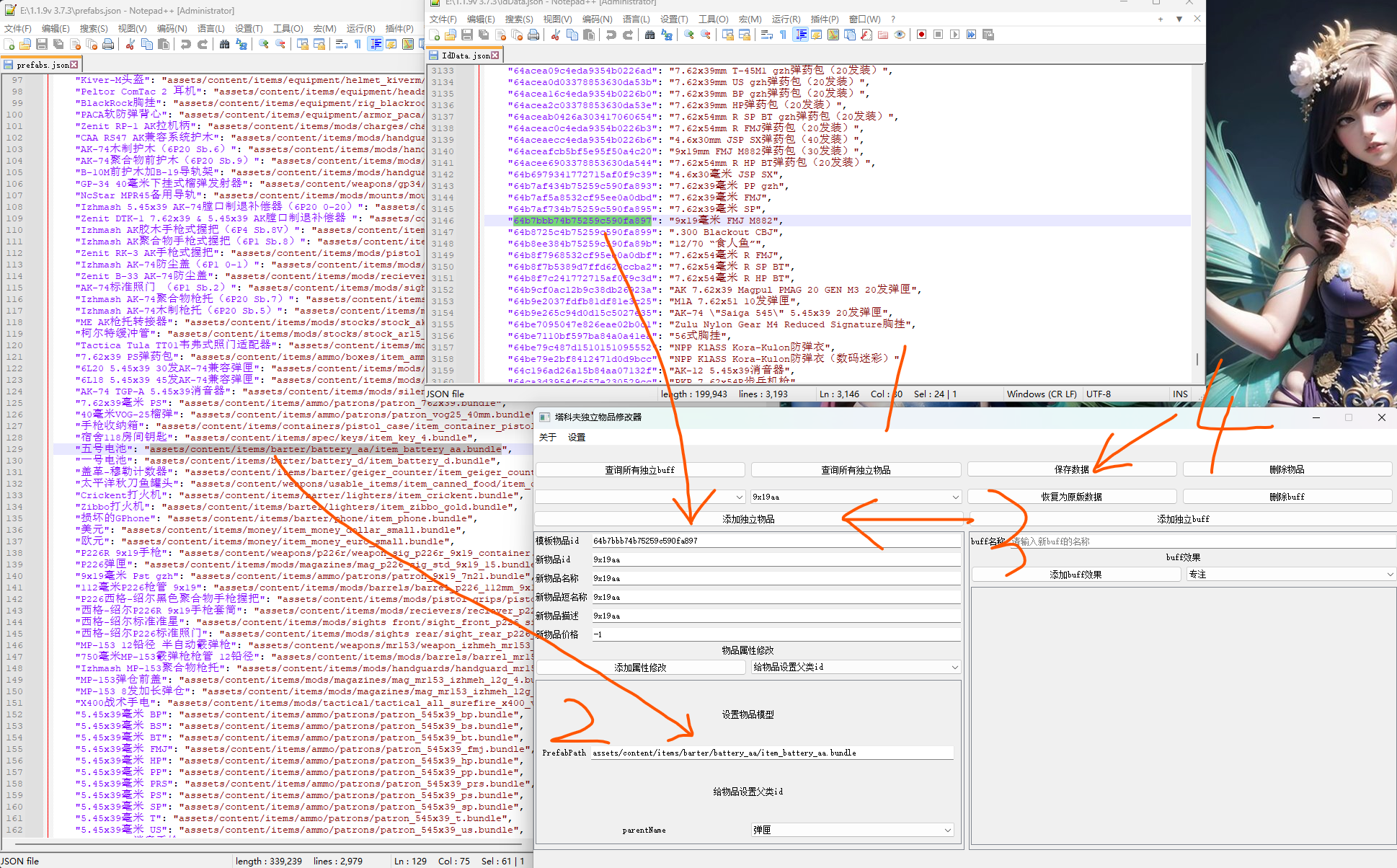This screenshot has width=1397, height=868.
Task: Expand the 9x19aa item dropdown
Action: [956, 497]
